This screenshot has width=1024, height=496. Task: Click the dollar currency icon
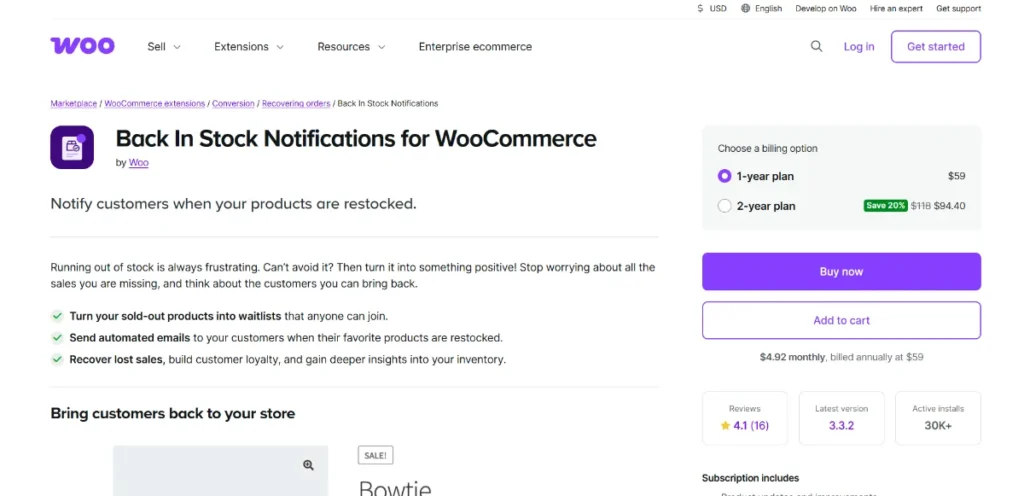pos(700,8)
